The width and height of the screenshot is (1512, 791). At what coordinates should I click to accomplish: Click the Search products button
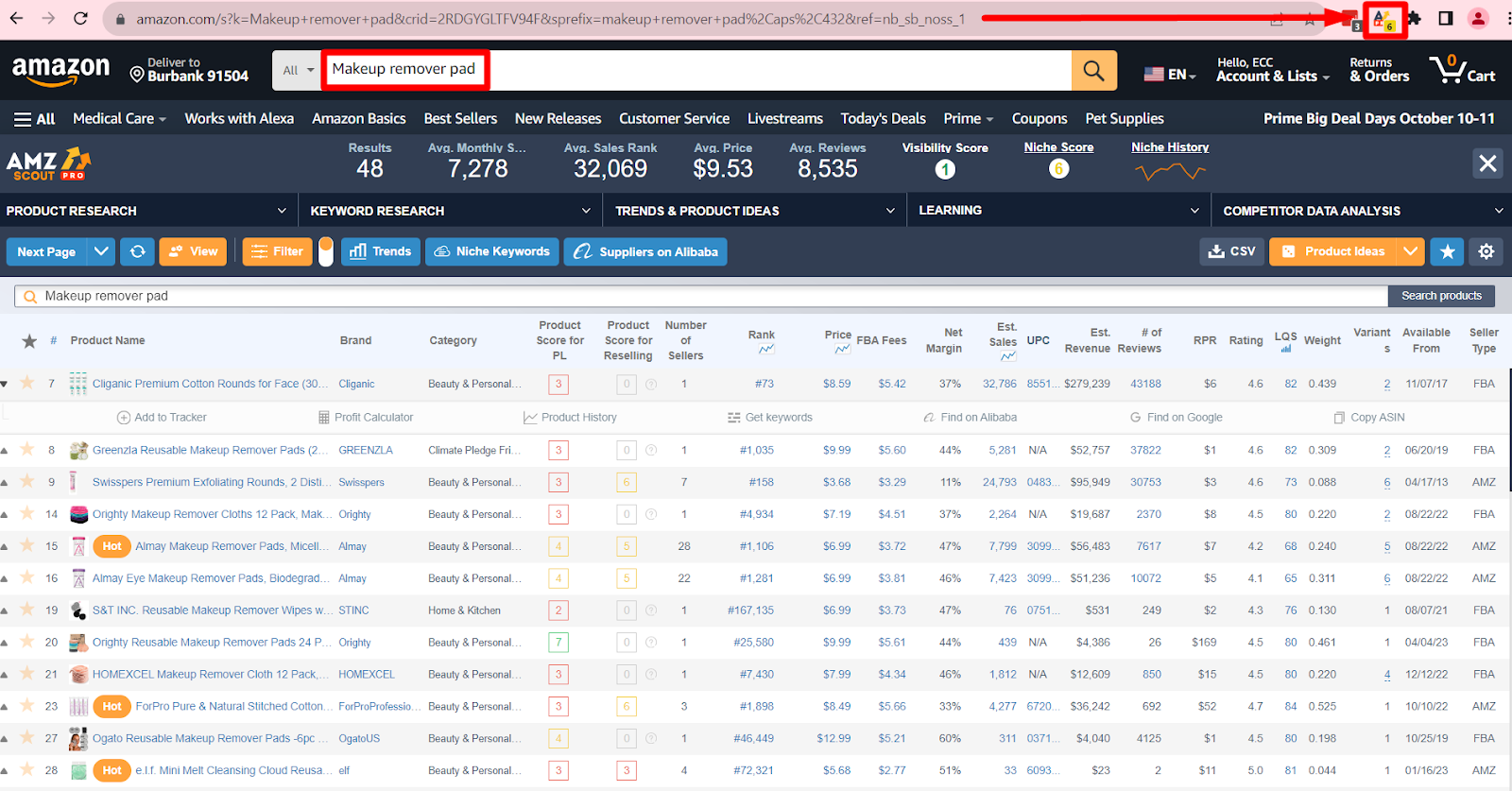tap(1441, 296)
